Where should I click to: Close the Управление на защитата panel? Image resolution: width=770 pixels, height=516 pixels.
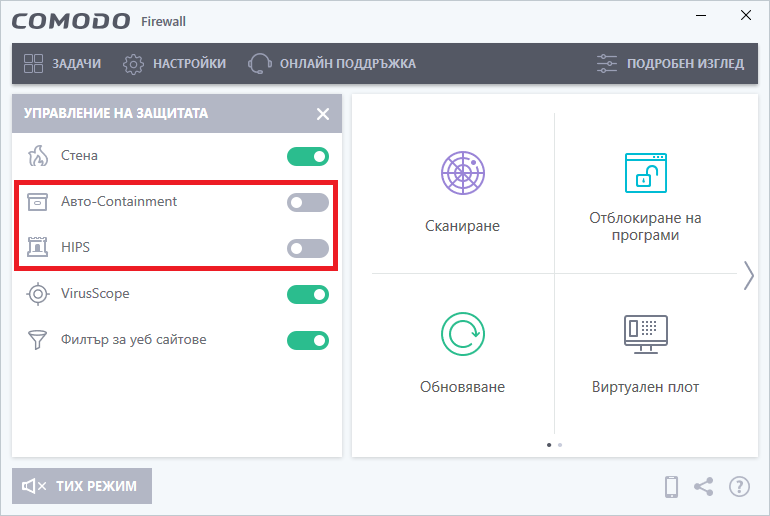323,114
